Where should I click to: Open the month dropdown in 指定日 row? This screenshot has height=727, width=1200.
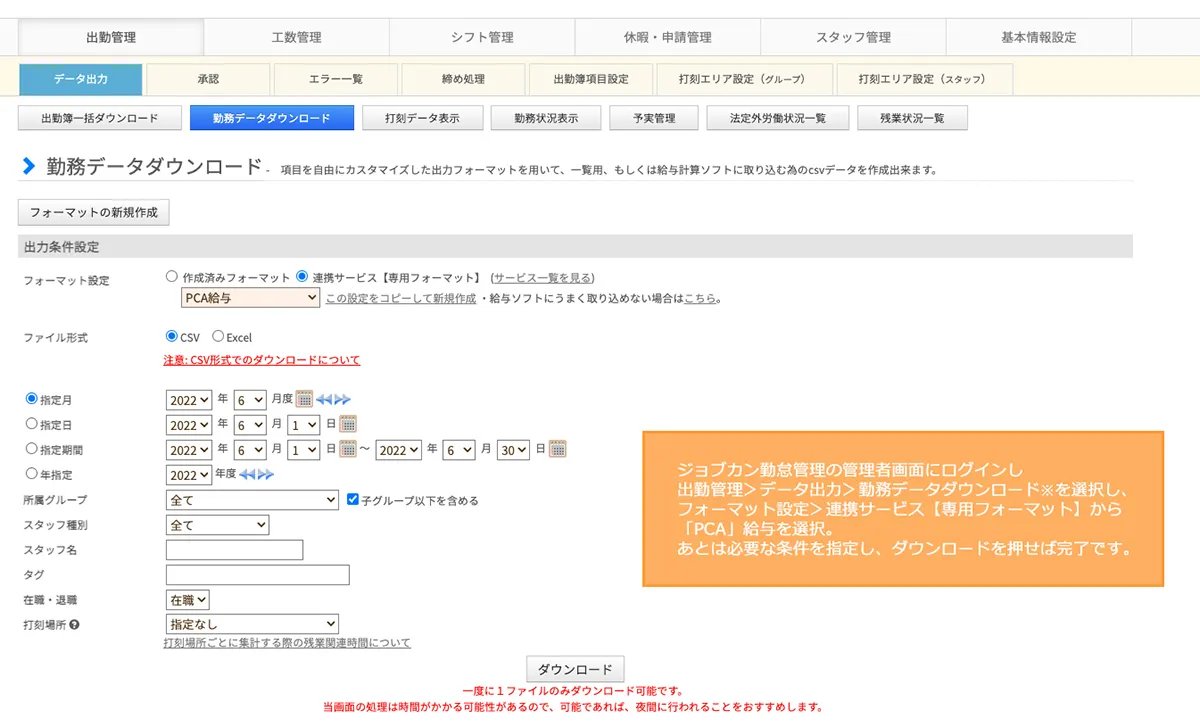coord(250,424)
